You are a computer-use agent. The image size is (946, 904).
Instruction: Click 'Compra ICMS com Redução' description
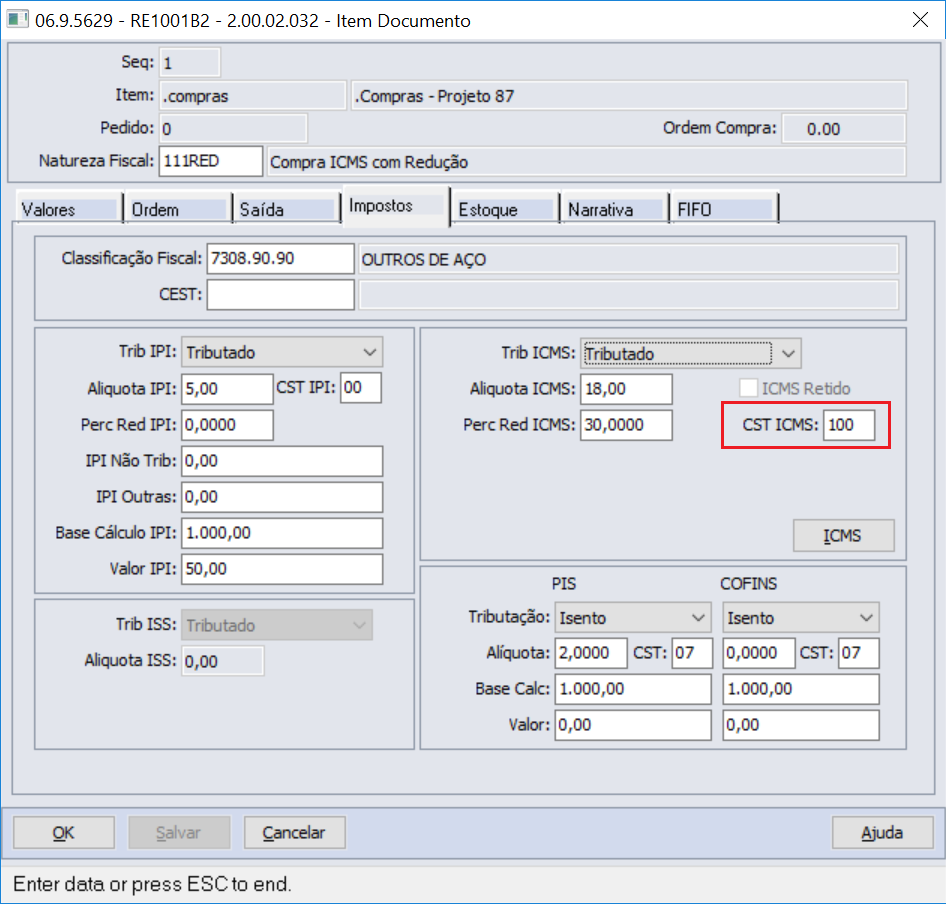click(369, 162)
